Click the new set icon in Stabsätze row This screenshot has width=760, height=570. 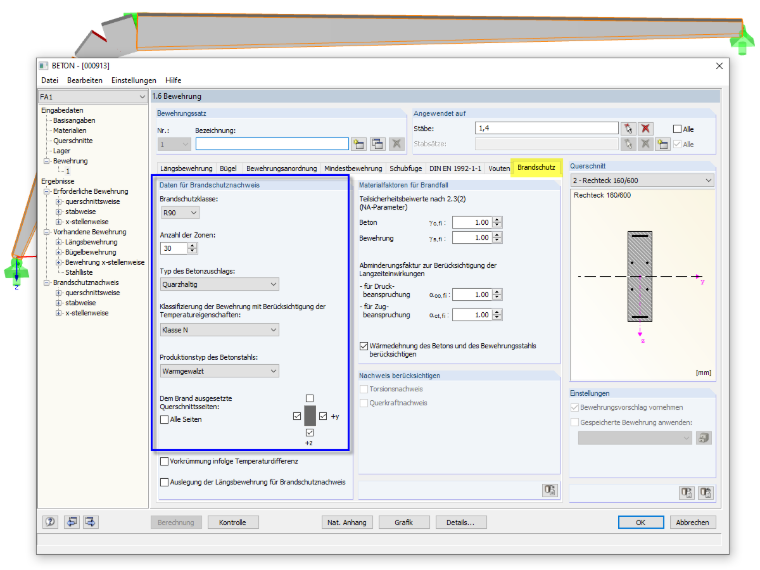tap(663, 144)
